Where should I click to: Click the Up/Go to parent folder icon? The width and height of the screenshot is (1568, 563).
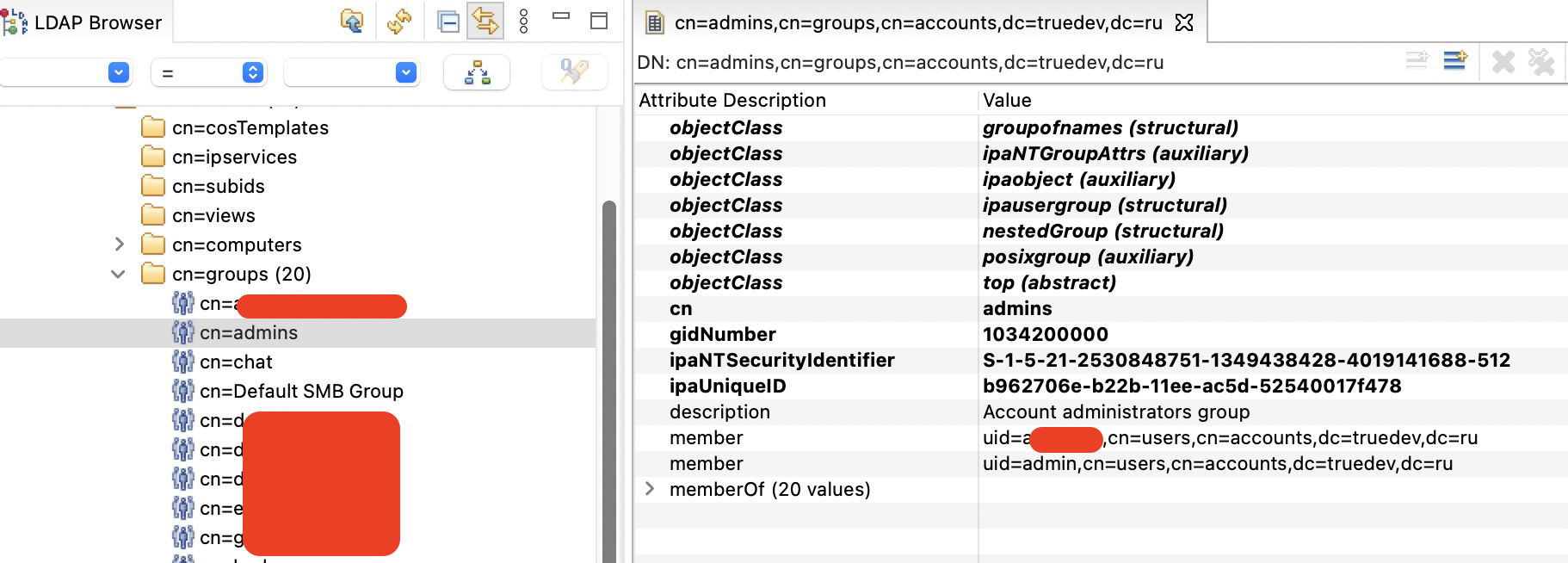click(x=351, y=21)
